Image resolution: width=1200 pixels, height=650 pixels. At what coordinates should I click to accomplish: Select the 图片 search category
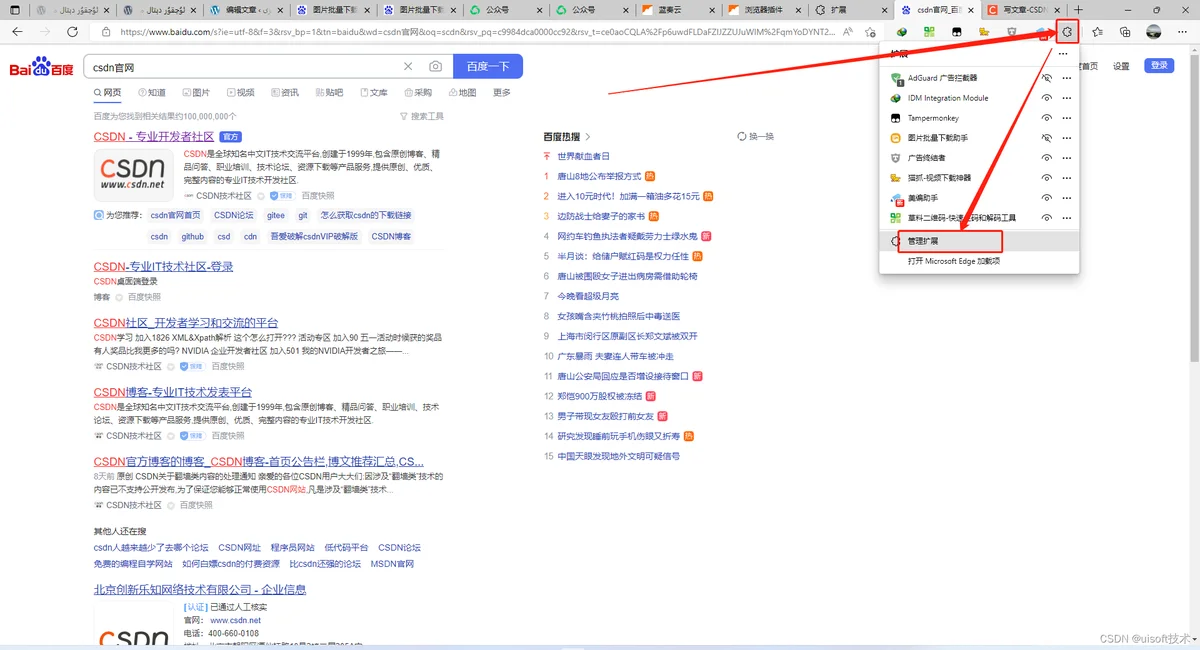click(x=198, y=92)
